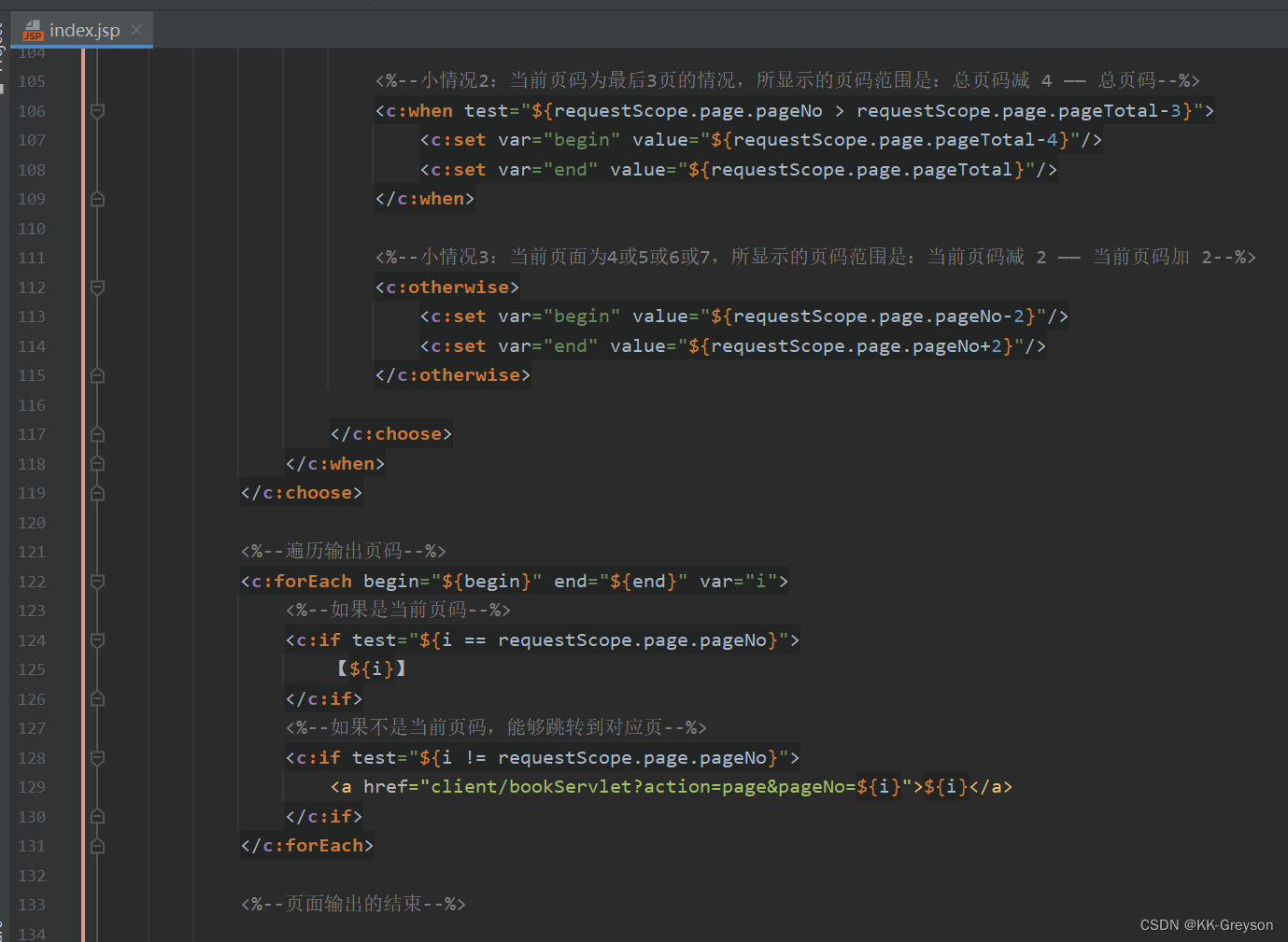Screen dimensions: 1288x942
Task: Collapse the c:if block at line 124
Action: click(x=97, y=640)
